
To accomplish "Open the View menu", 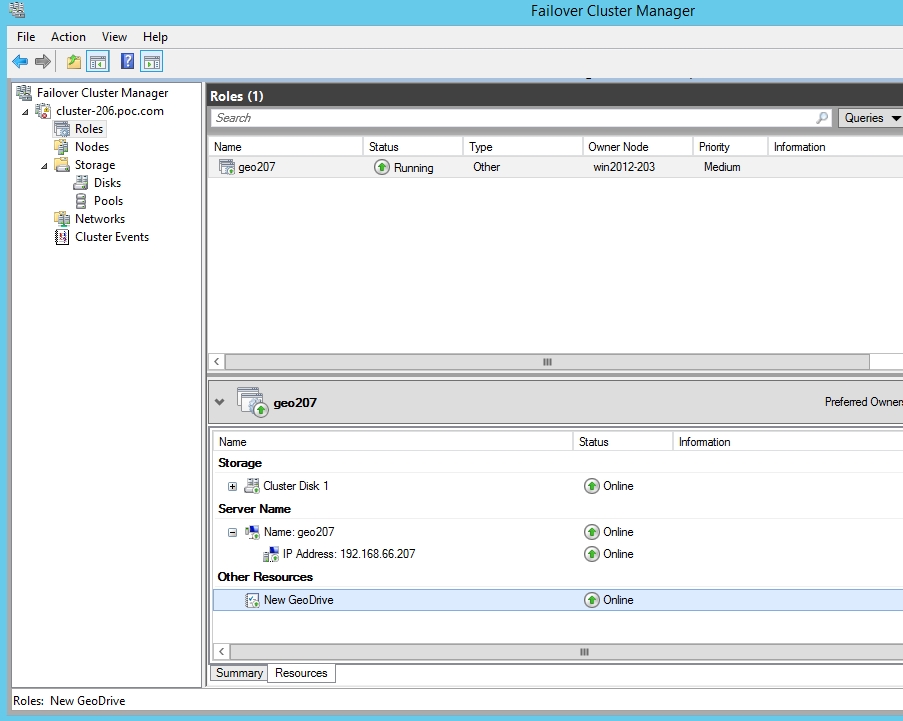I will point(114,36).
